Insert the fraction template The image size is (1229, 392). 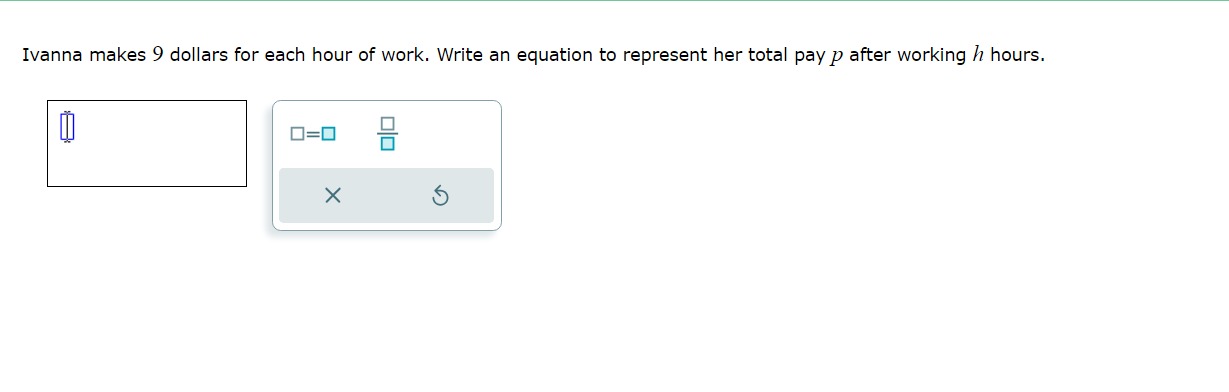coord(387,133)
